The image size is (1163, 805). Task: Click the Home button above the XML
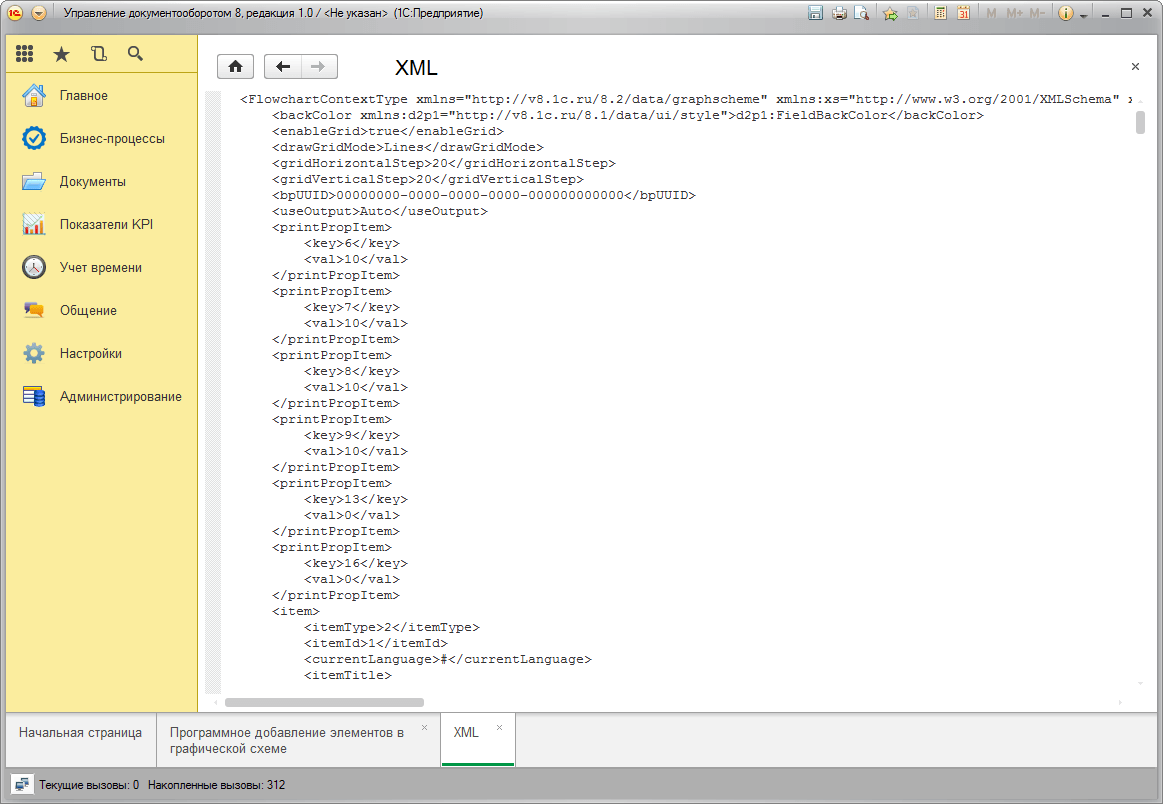(235, 67)
